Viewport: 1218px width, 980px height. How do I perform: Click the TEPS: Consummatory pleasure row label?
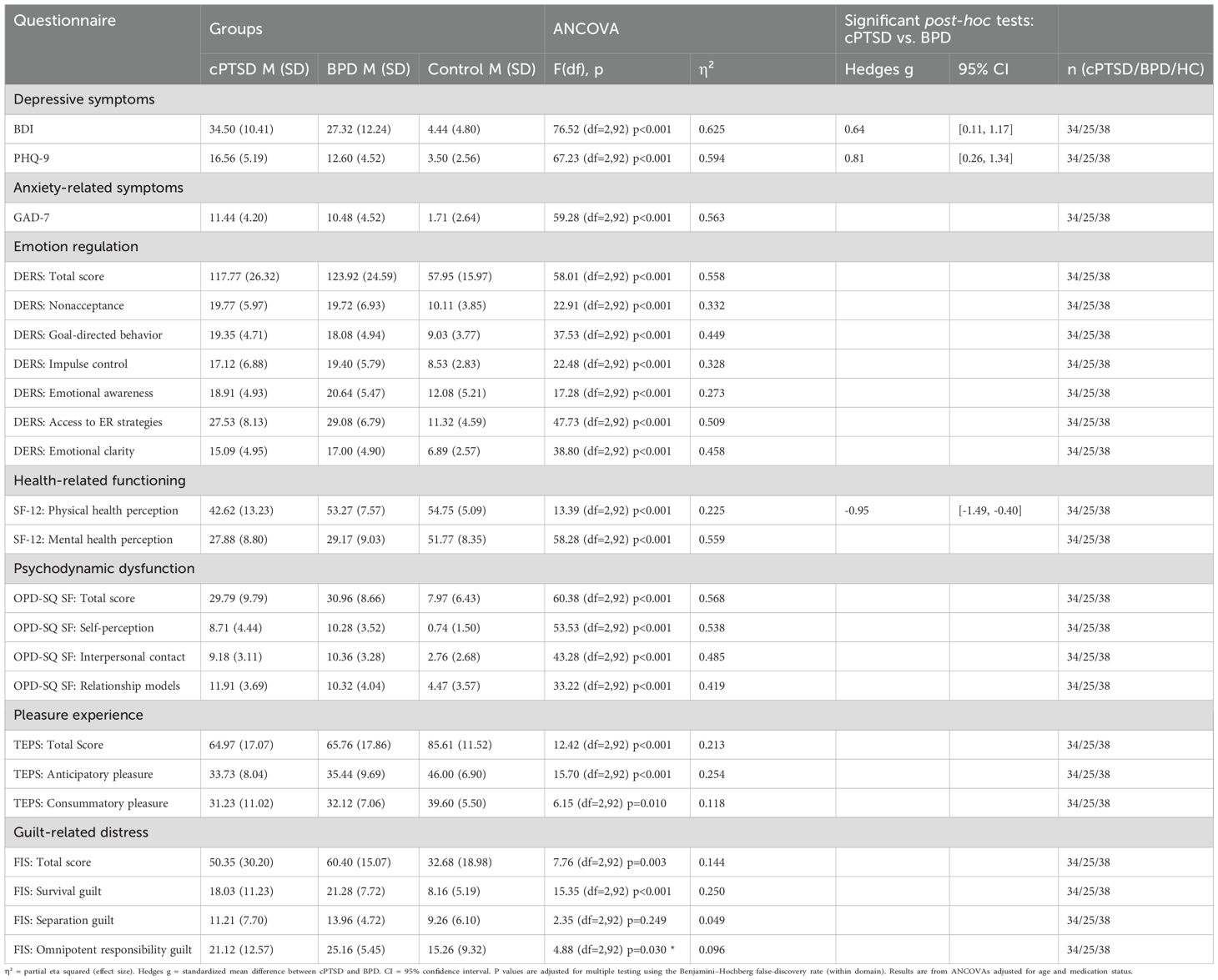click(91, 803)
